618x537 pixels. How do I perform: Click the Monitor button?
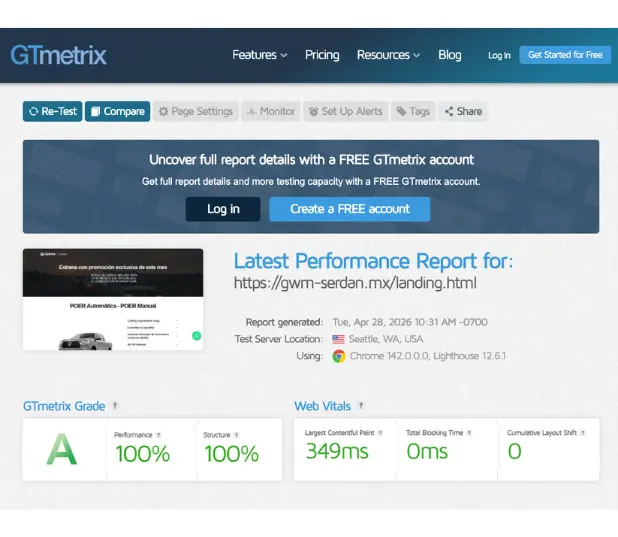click(271, 112)
